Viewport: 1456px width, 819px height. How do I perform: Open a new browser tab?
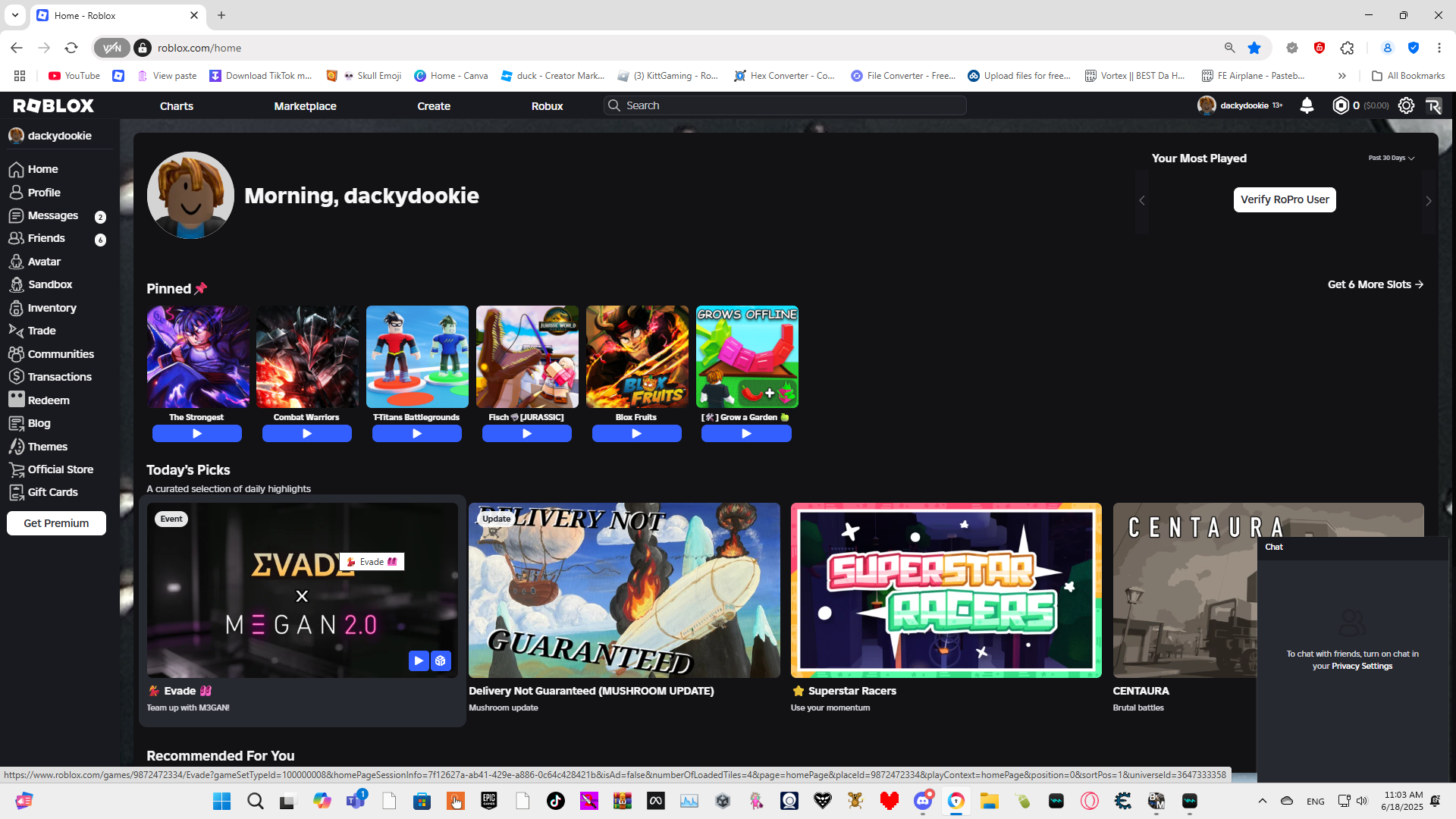coord(221,15)
